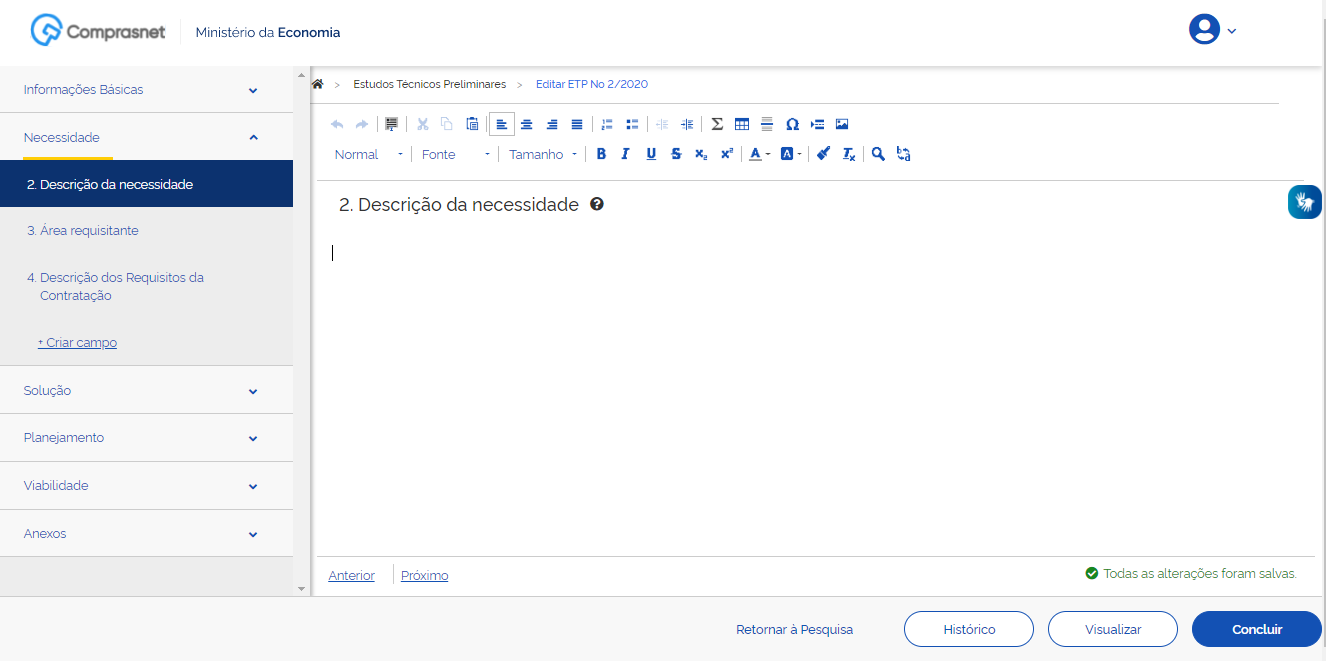Image resolution: width=1326 pixels, height=661 pixels.
Task: Open the find magnifier tool
Action: tap(878, 154)
